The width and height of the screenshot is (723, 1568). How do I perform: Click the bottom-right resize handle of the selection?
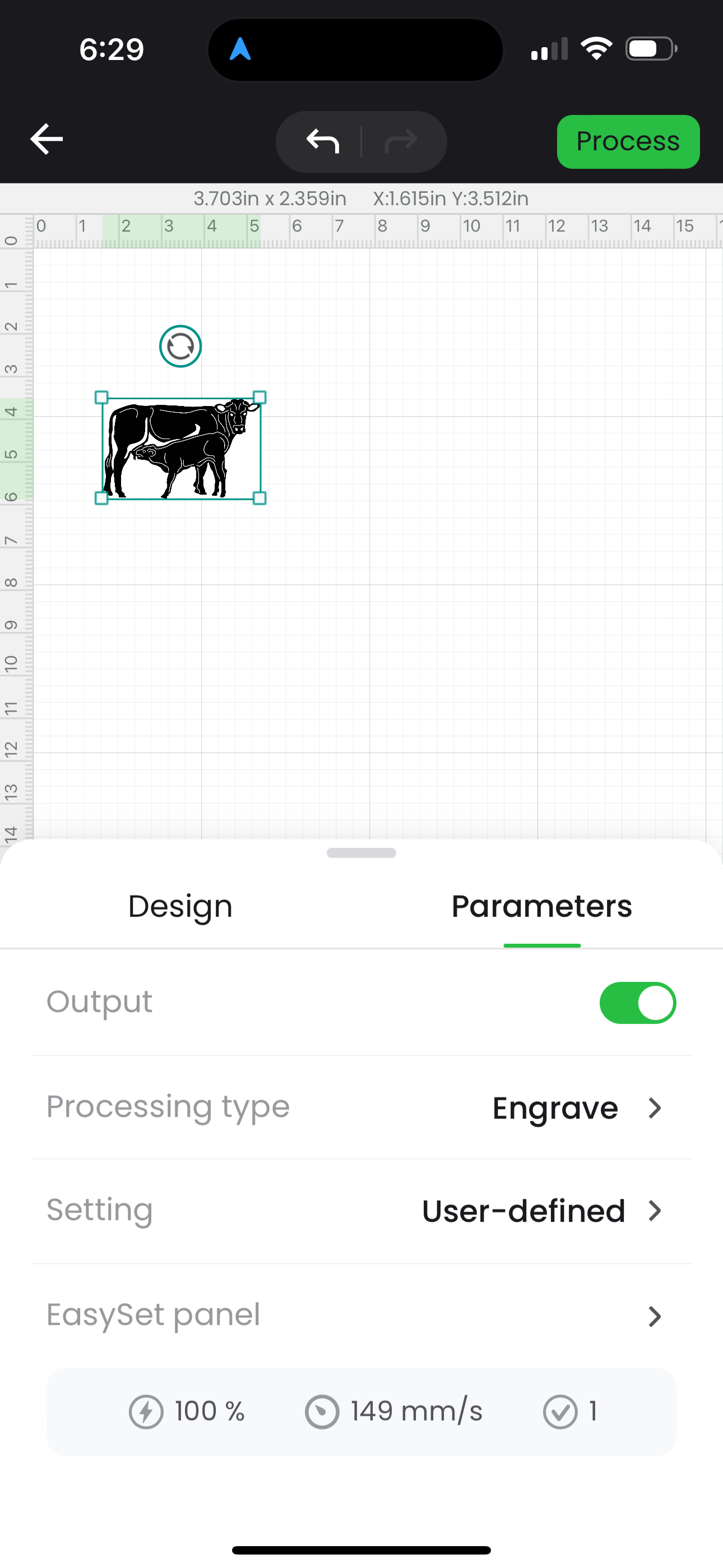pyautogui.click(x=259, y=498)
